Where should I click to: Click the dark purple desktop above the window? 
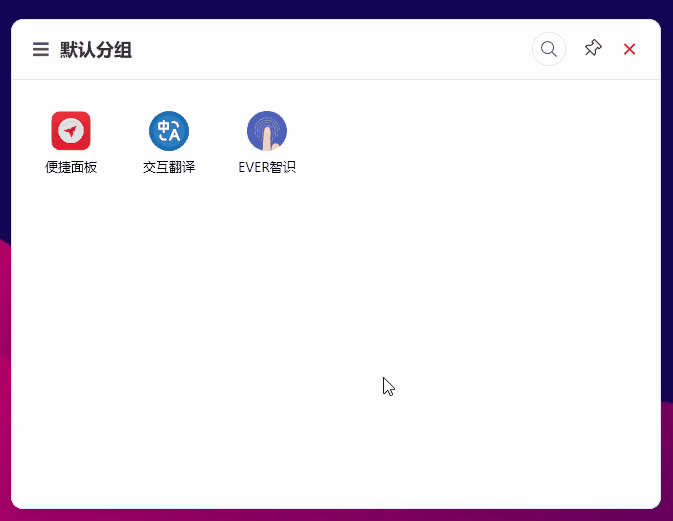pos(336,8)
